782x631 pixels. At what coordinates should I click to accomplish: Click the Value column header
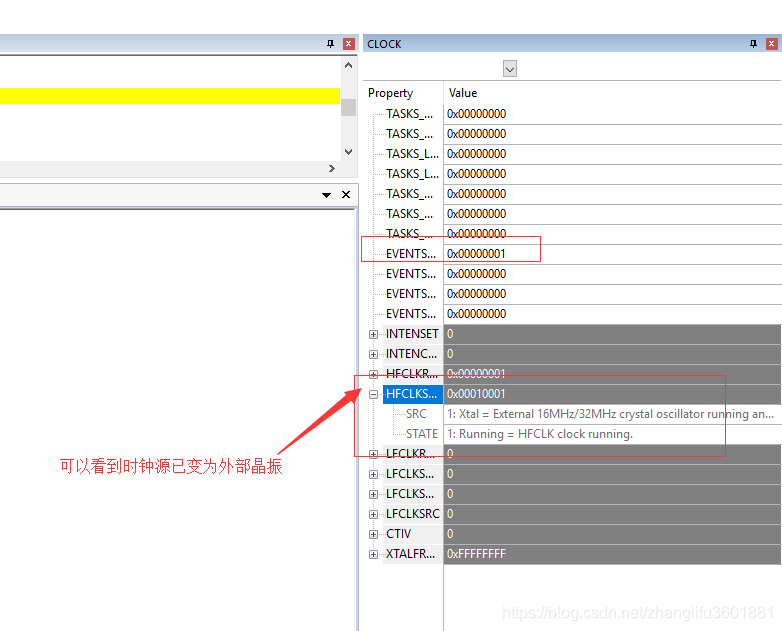click(463, 93)
